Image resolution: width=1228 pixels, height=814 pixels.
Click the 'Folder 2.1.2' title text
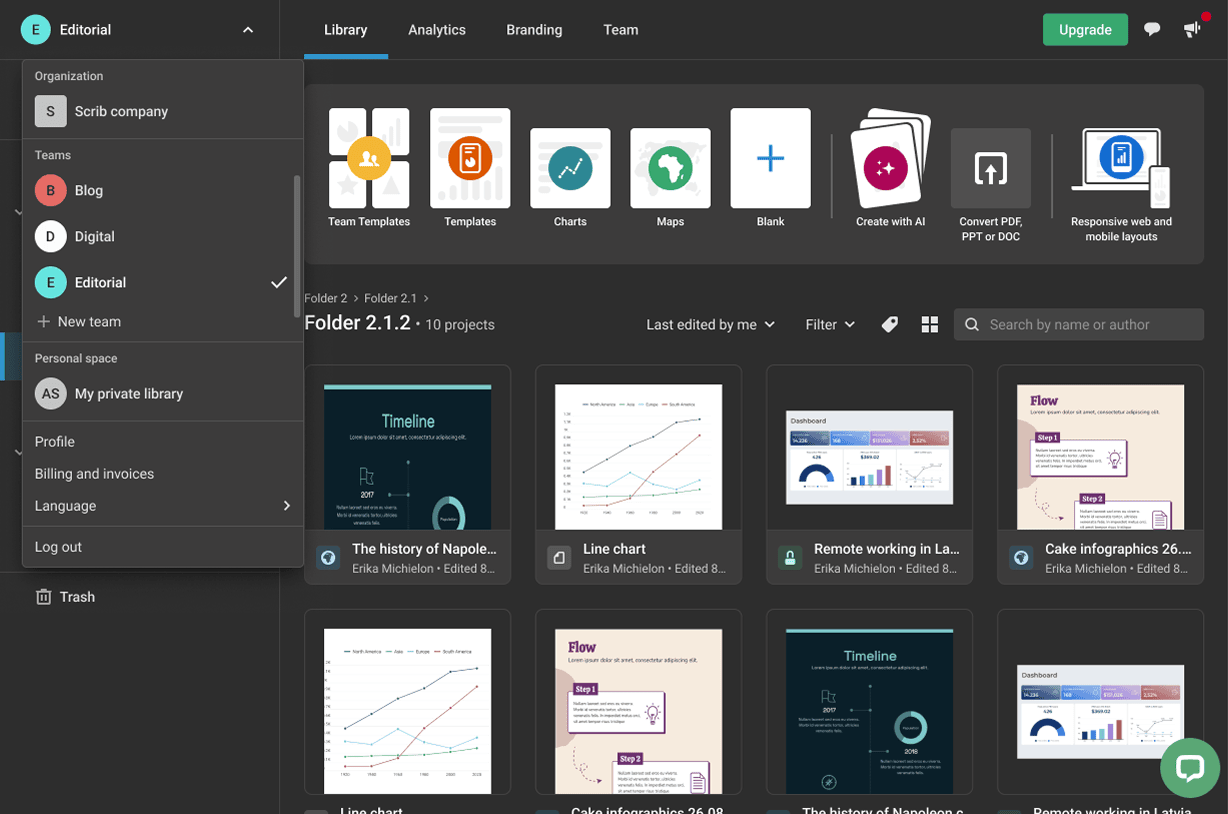357,323
